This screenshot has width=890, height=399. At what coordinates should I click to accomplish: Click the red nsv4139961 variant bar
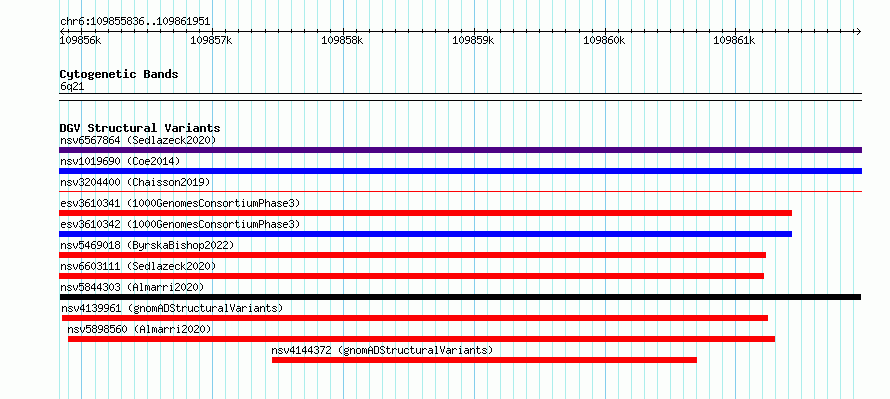(415, 318)
